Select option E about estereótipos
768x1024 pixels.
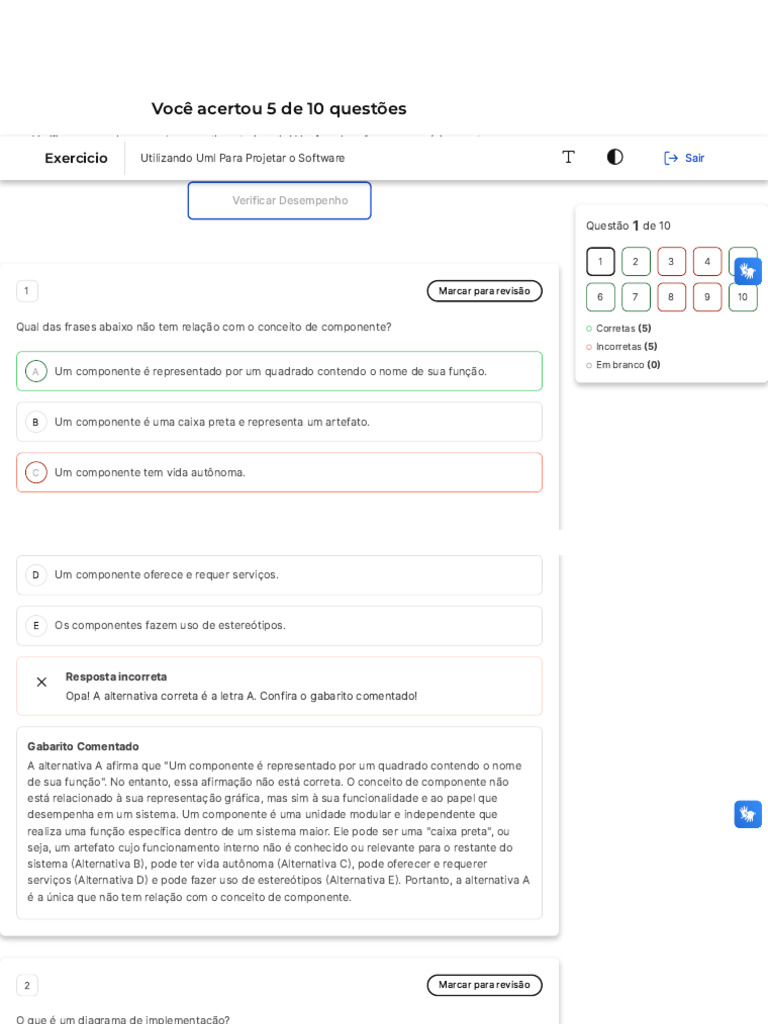(36, 625)
